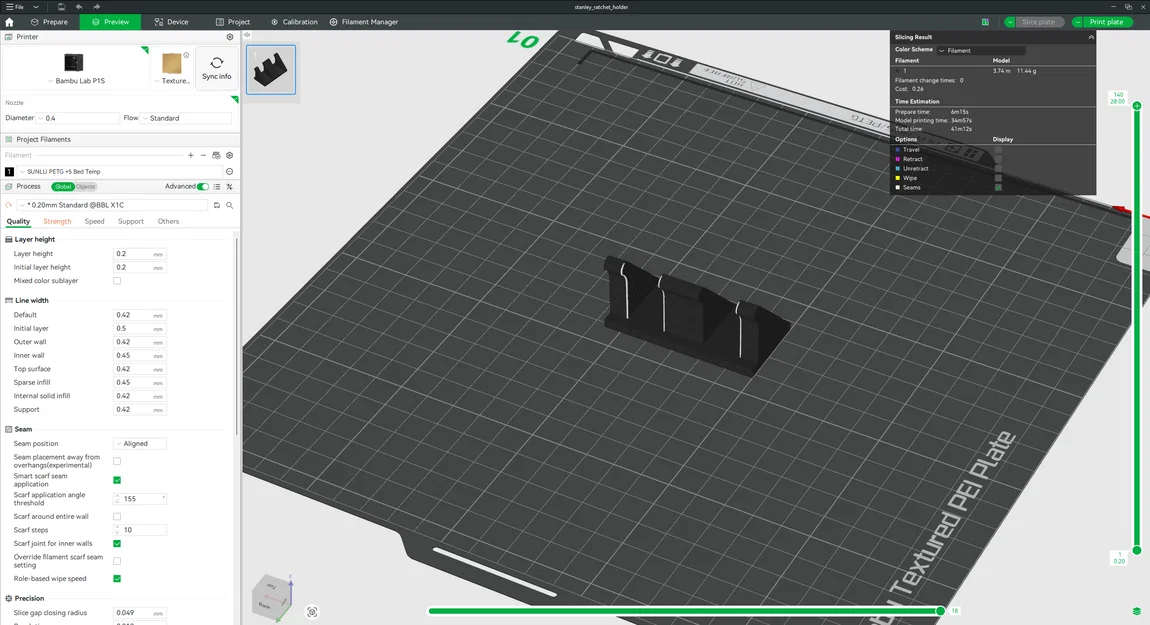The image size is (1150, 625).
Task: Click the horizontal layer progress slider handle
Action: [x=940, y=610]
